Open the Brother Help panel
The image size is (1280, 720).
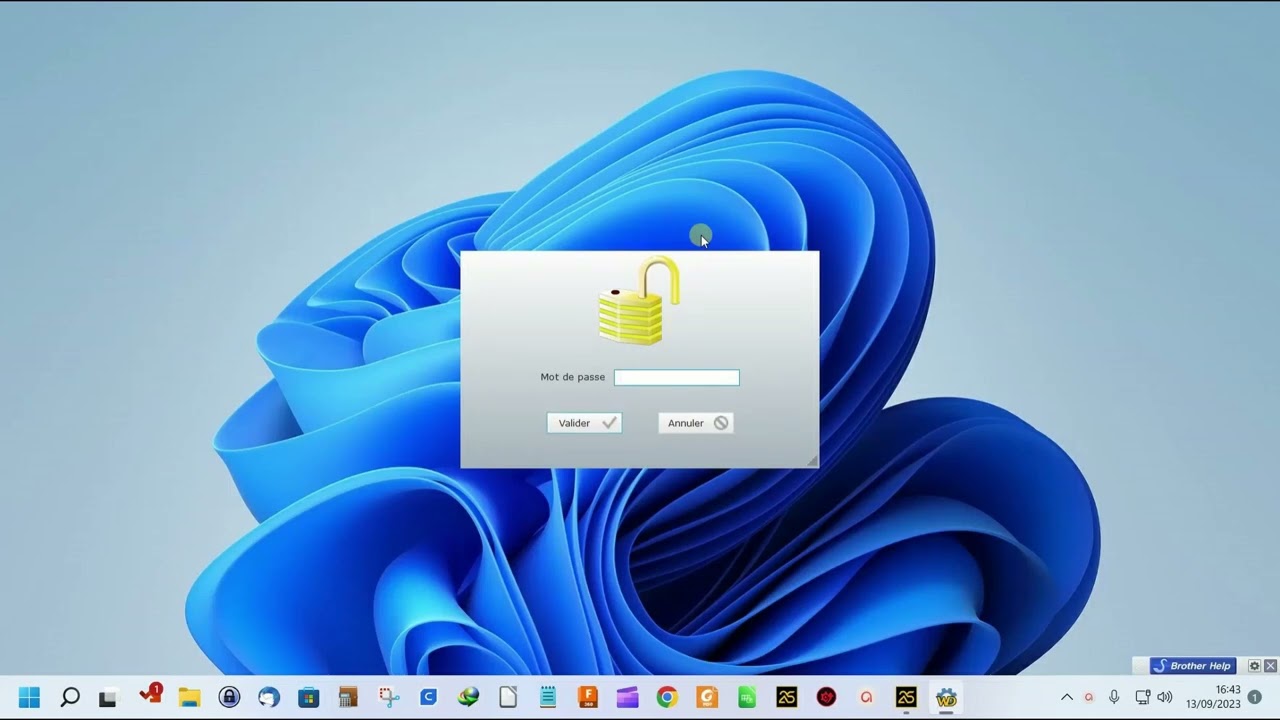pos(1193,666)
